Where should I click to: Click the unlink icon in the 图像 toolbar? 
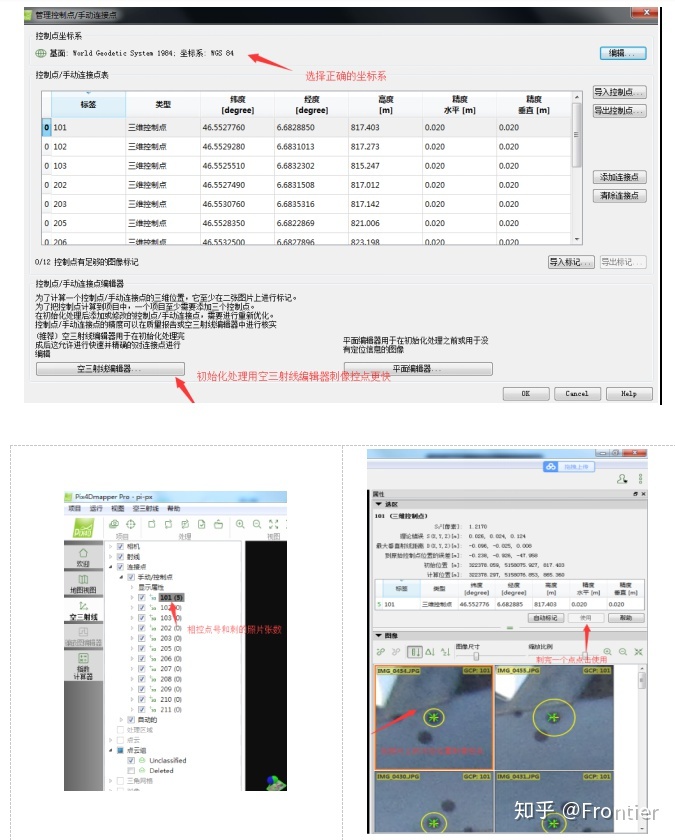point(396,652)
